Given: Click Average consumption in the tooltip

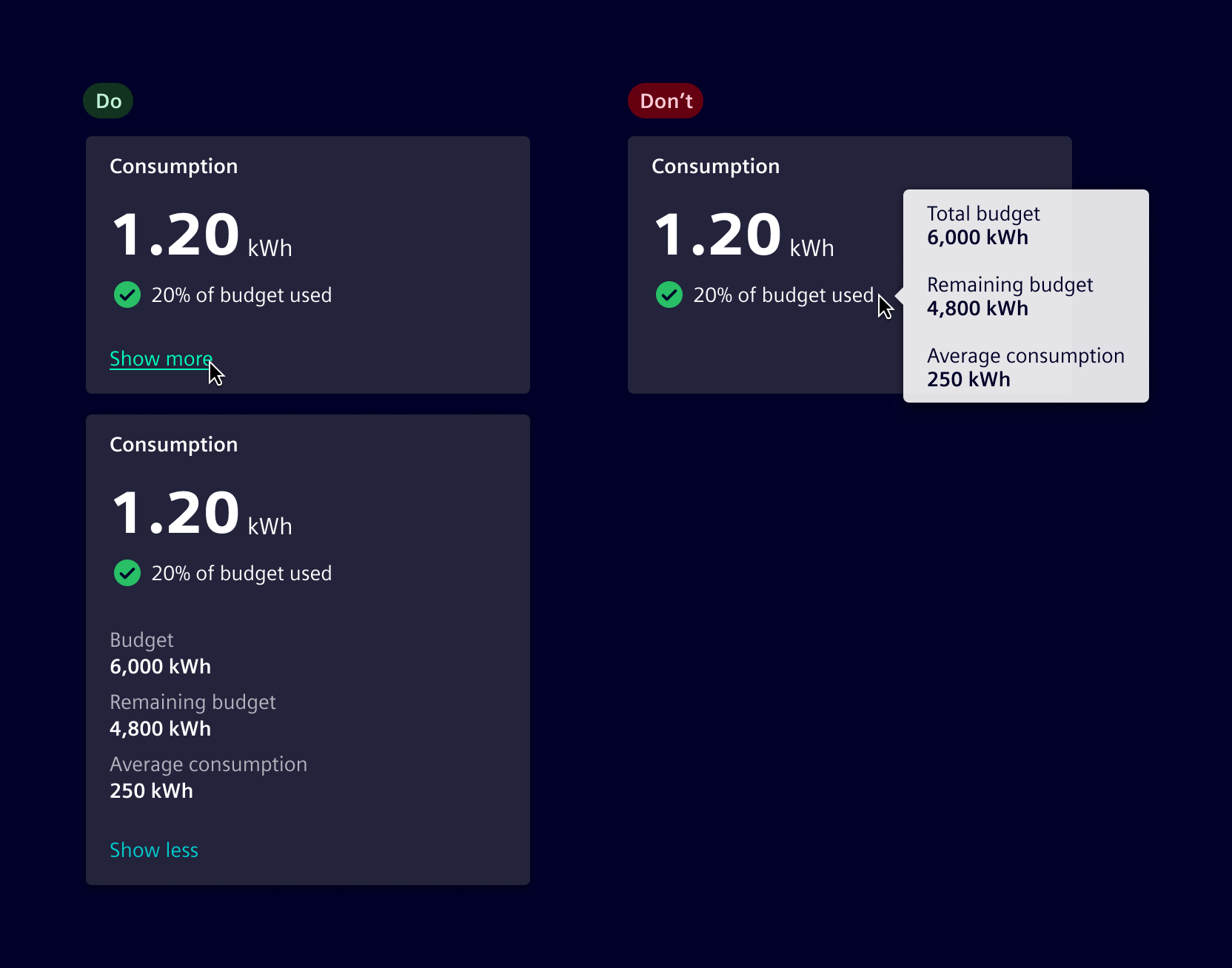Looking at the screenshot, I should 1025,367.
